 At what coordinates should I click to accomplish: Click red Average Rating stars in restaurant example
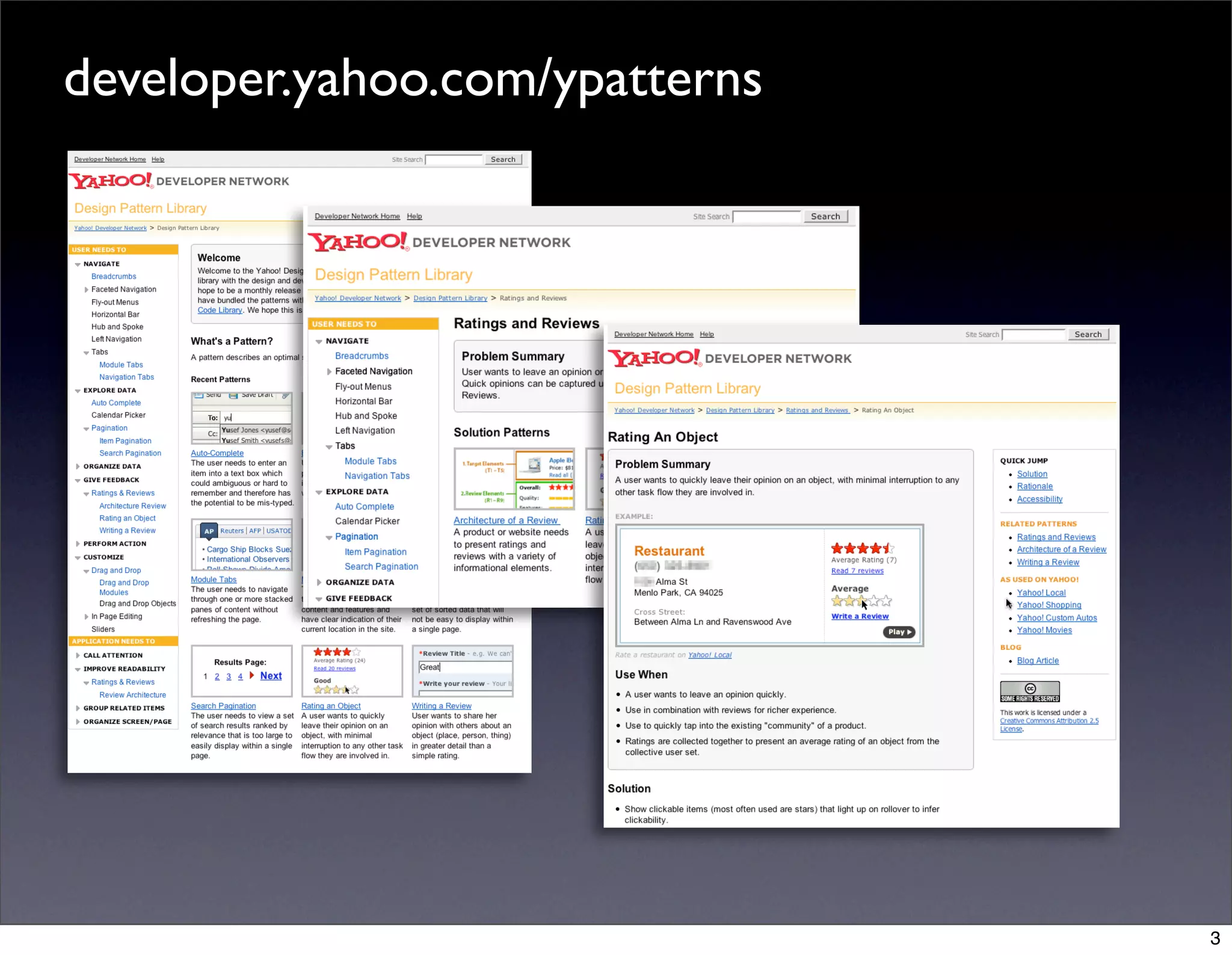pos(863,548)
